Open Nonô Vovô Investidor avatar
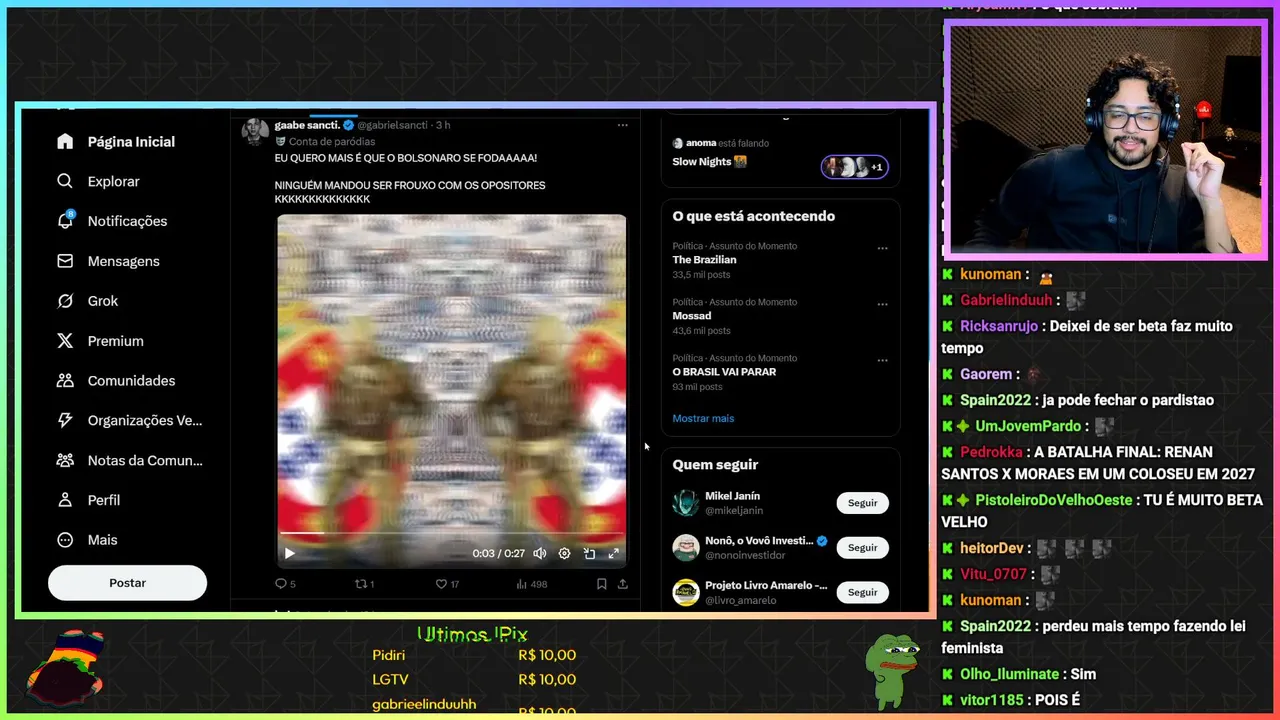Image resolution: width=1280 pixels, height=720 pixels. click(x=685, y=548)
